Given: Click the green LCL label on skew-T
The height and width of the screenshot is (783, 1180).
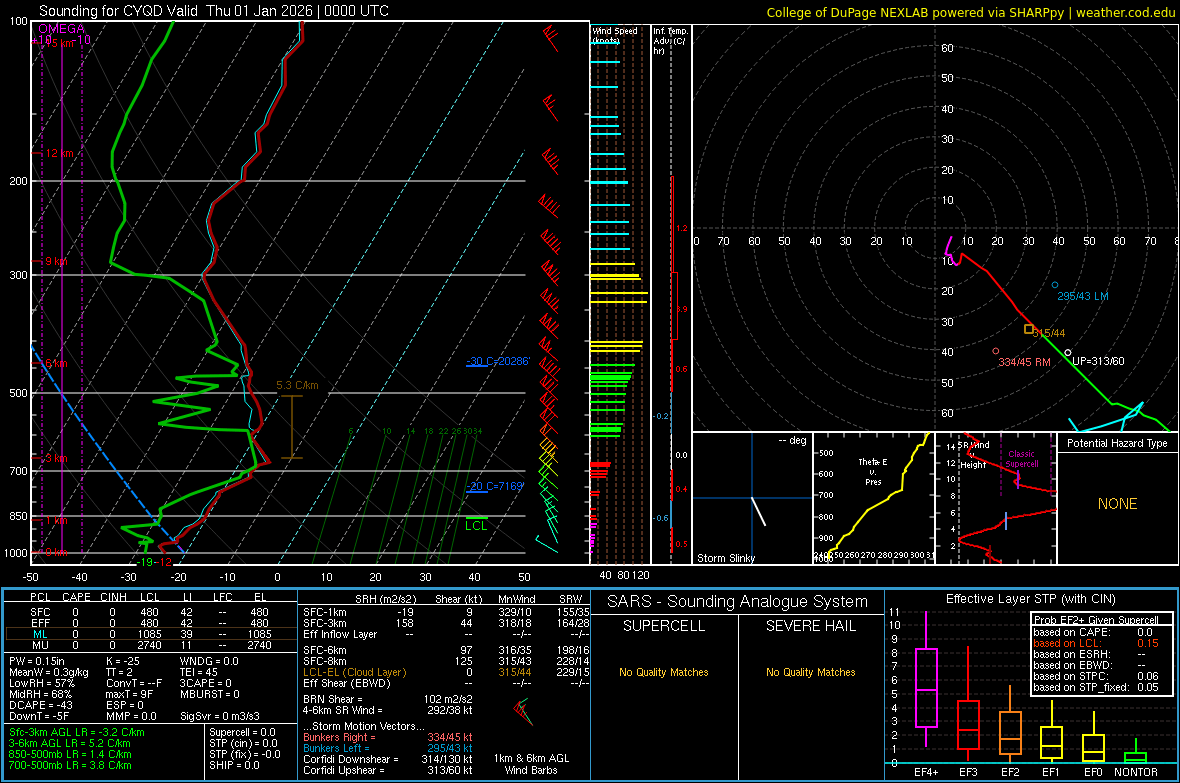Looking at the screenshot, I should point(476,526).
